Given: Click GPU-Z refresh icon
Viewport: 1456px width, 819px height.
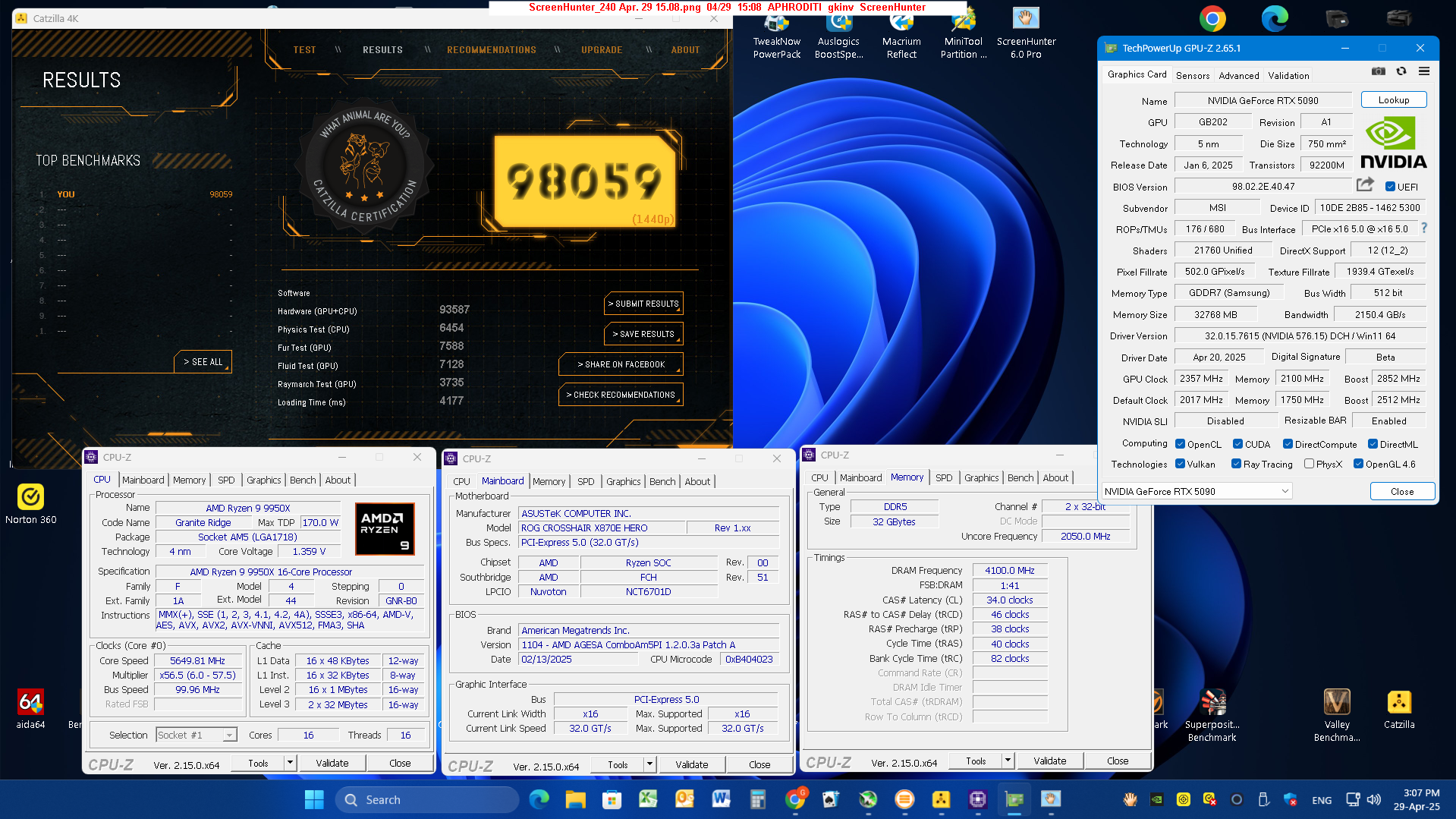Looking at the screenshot, I should 1401,71.
